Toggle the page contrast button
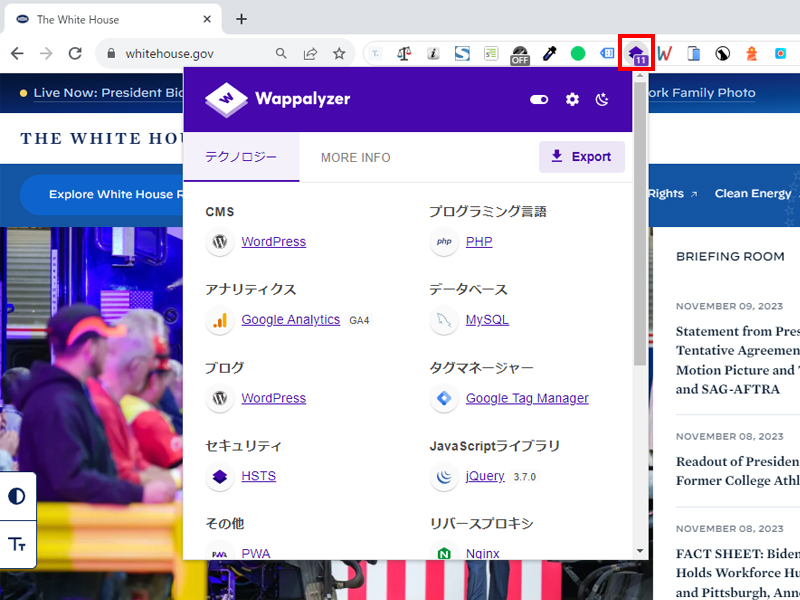This screenshot has width=800, height=600. coord(17,496)
